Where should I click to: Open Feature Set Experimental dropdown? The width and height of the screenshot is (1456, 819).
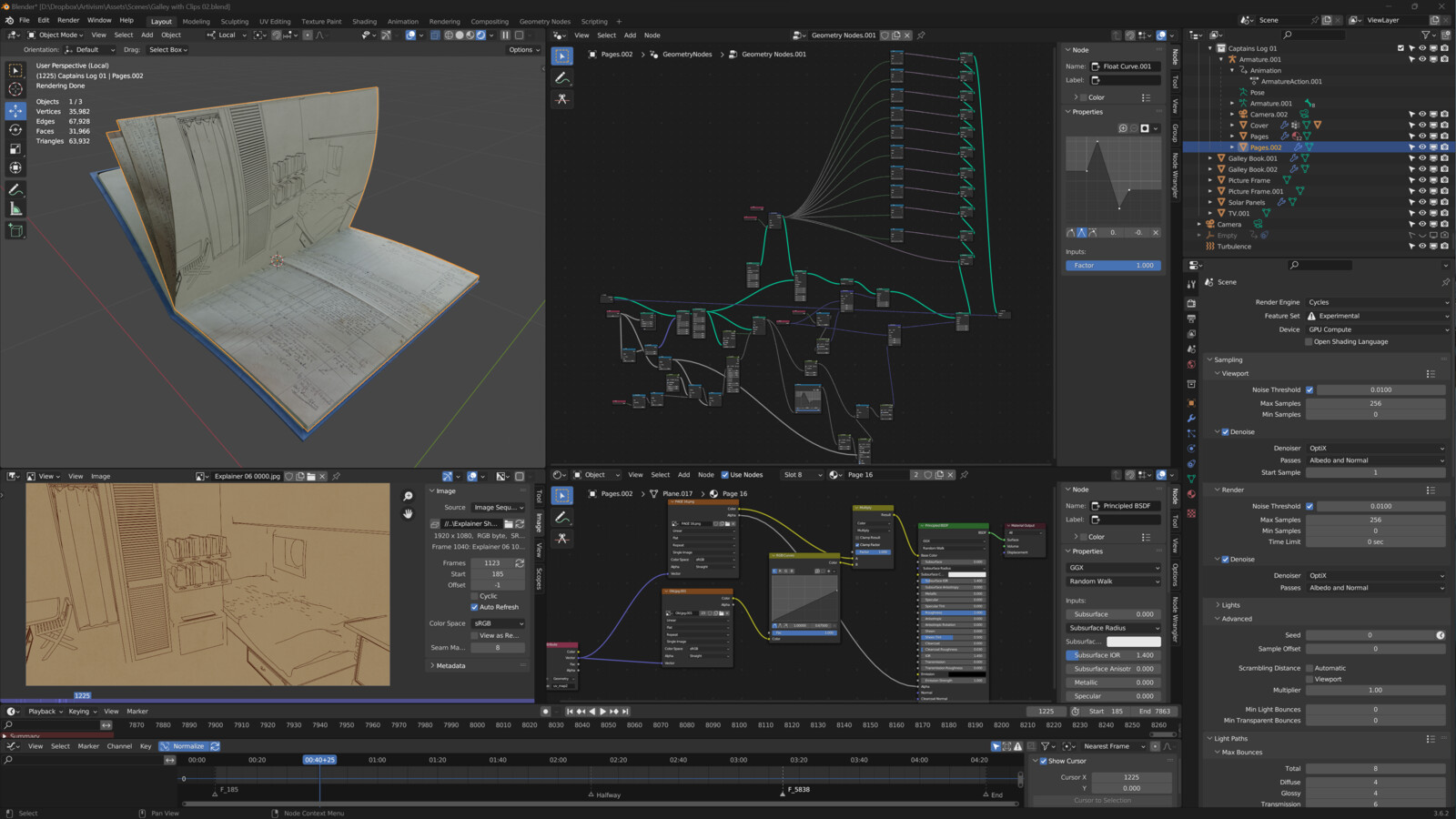(1379, 316)
